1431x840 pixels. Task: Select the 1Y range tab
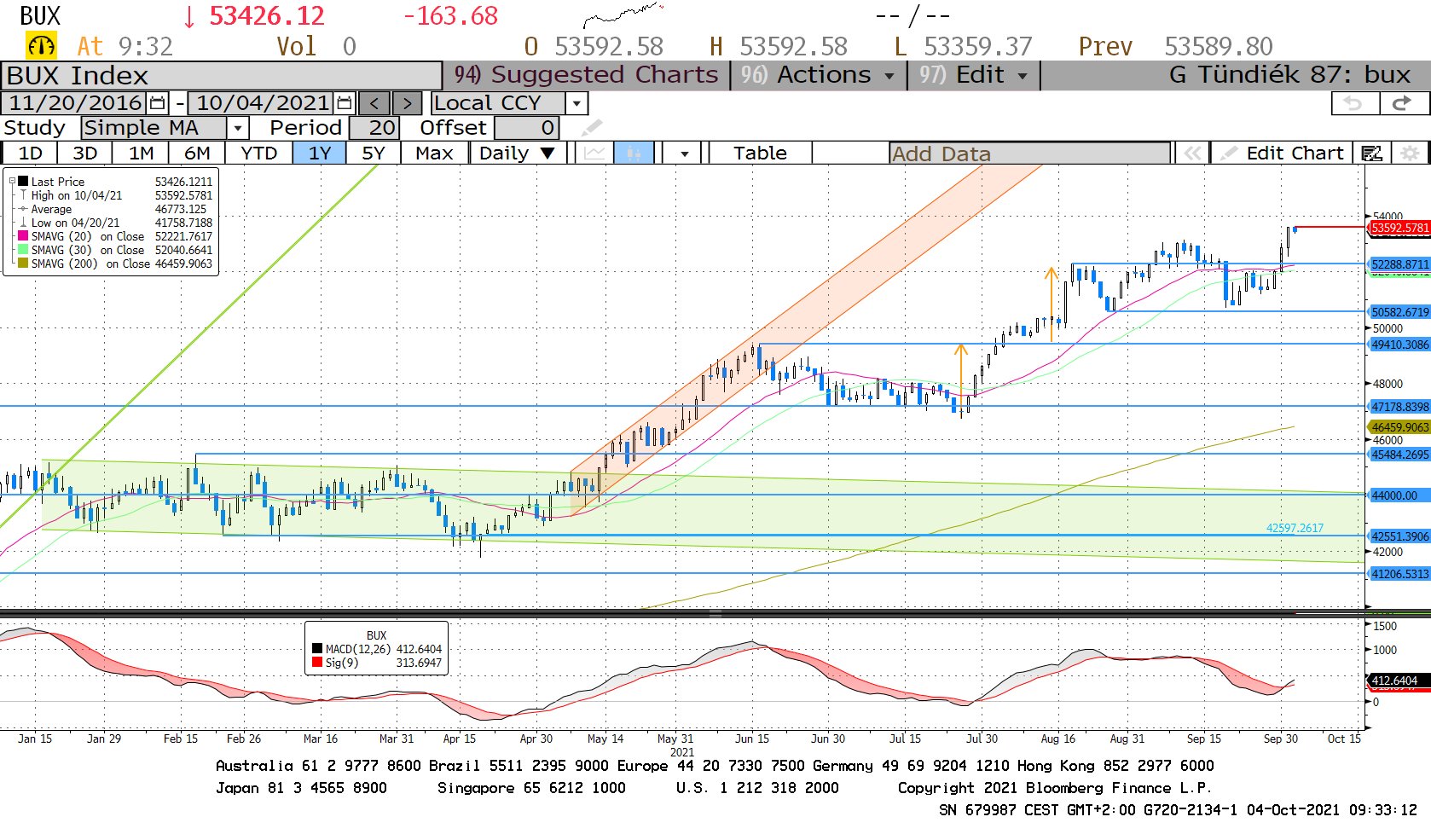pyautogui.click(x=320, y=153)
